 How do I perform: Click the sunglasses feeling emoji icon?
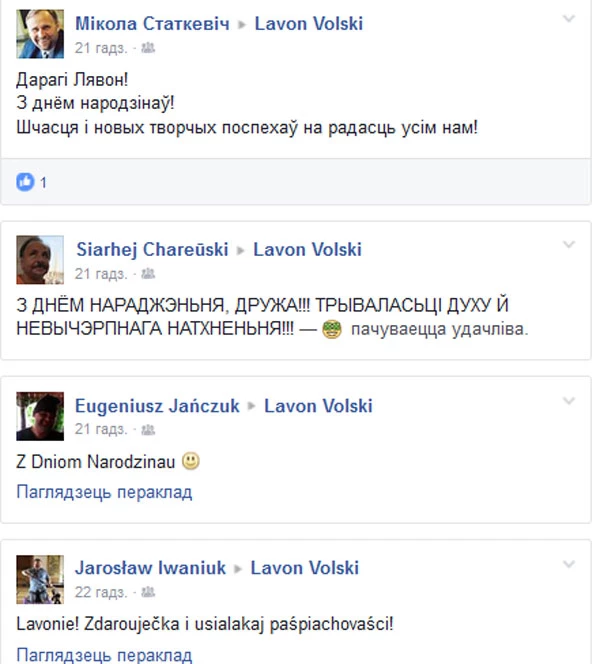[x=332, y=329]
